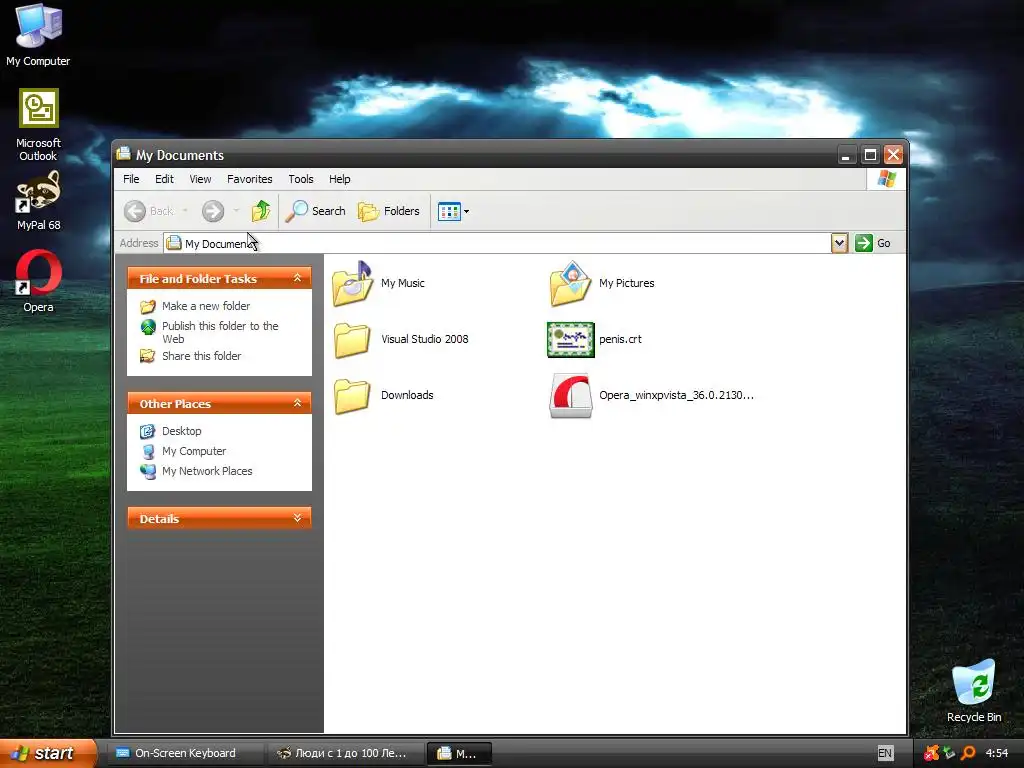
Task: Click in the Address bar field
Action: click(496, 243)
